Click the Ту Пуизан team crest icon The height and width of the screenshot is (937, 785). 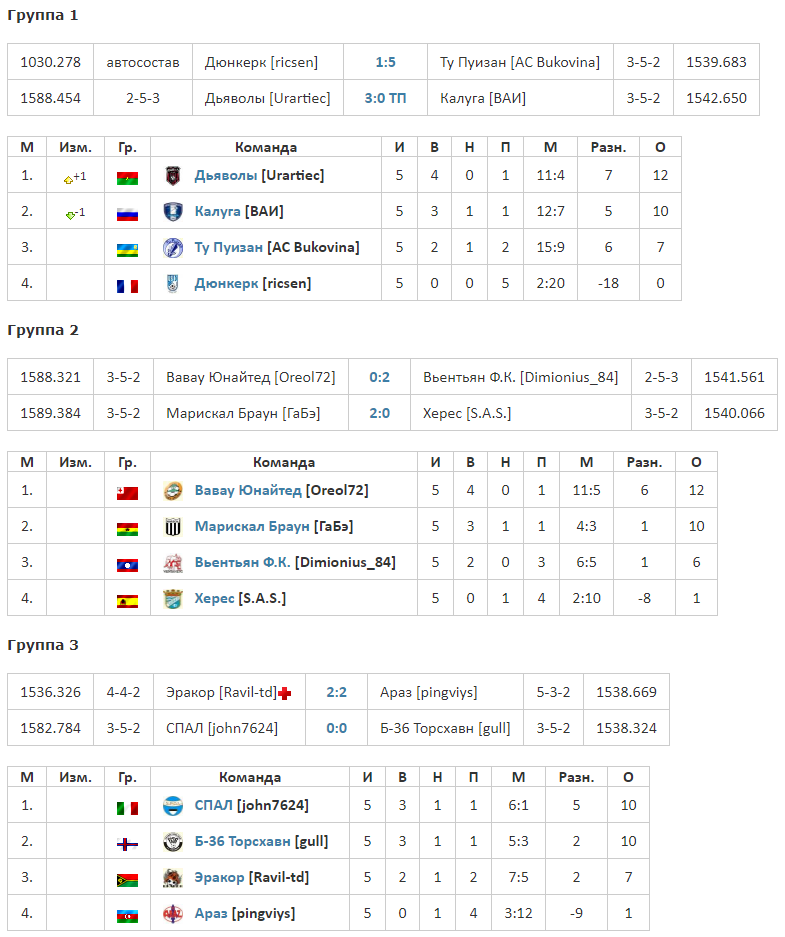173,247
